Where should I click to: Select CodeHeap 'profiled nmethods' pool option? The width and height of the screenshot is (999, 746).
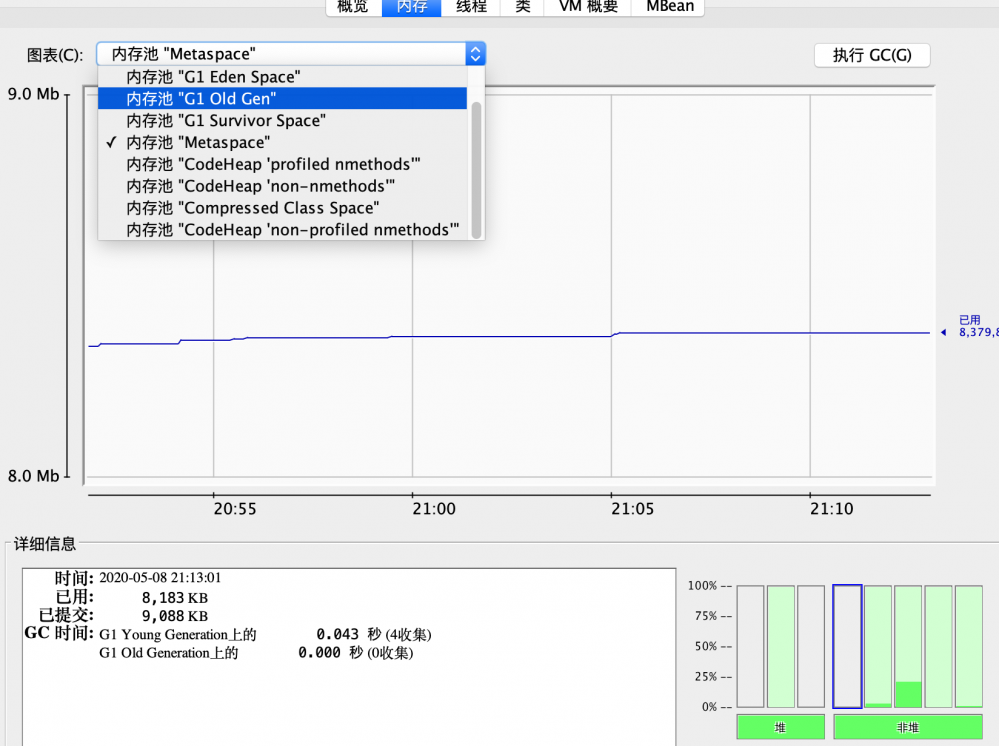click(x=282, y=164)
